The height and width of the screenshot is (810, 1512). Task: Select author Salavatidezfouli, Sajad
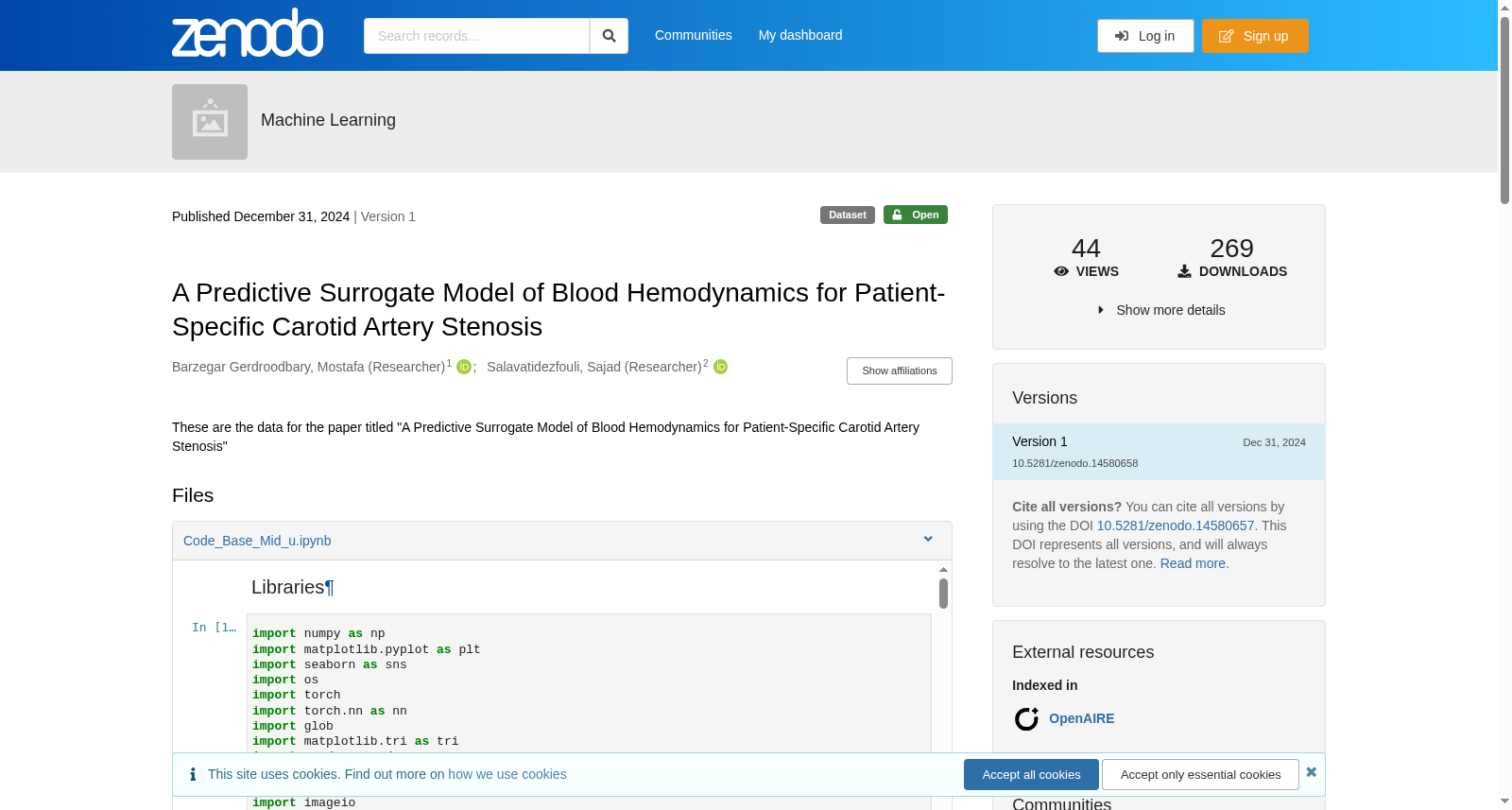(594, 367)
